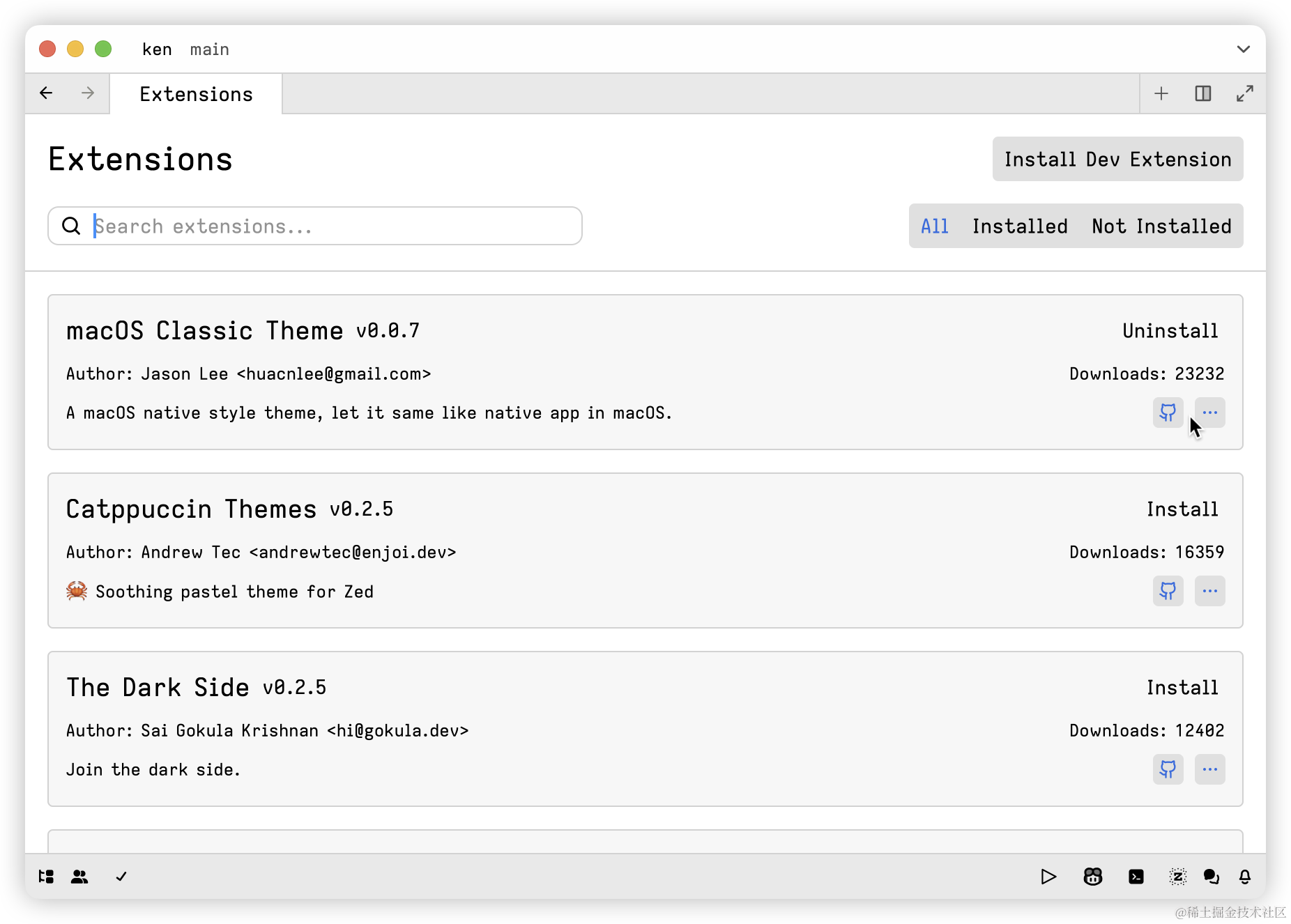Image resolution: width=1291 pixels, height=924 pixels.
Task: Toggle the collaboration panel people icon
Action: click(79, 877)
